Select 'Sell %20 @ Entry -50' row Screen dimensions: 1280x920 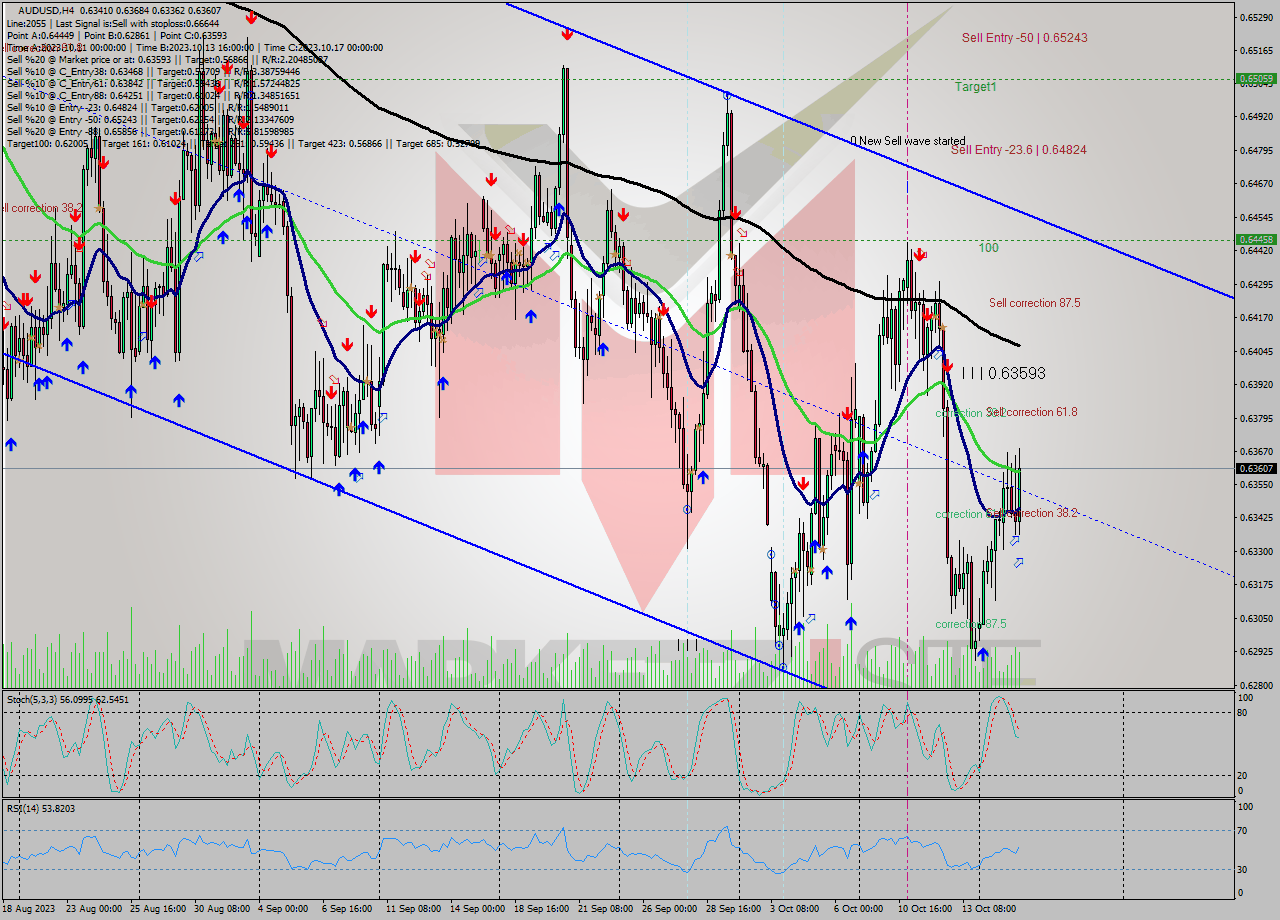[150, 119]
